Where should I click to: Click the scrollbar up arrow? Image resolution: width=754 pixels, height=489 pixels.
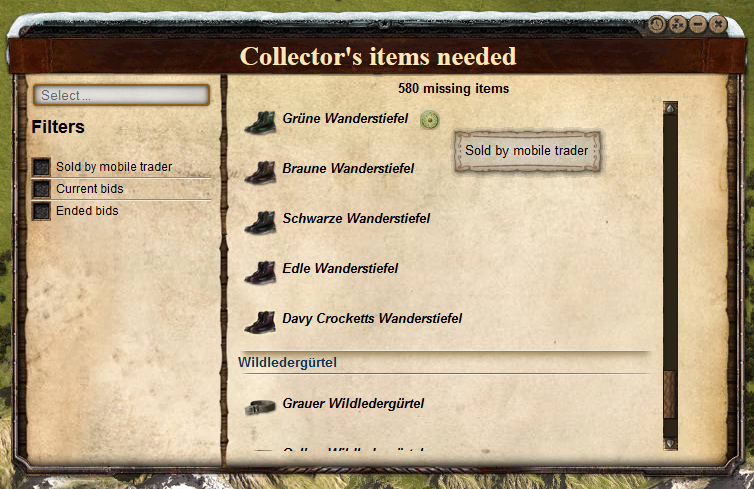click(670, 109)
